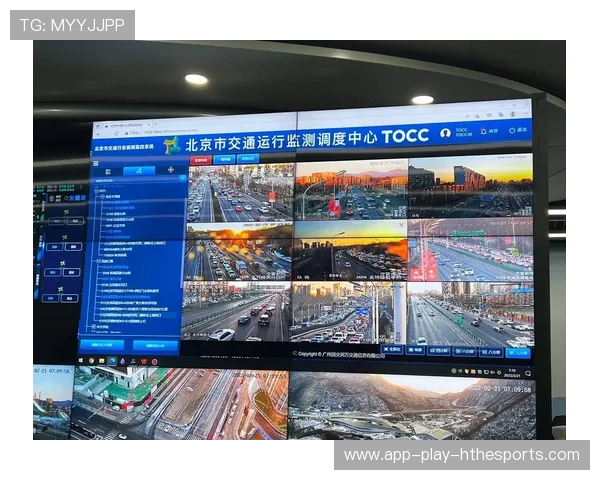Click the browser collections icon in the toolbar
The width and height of the screenshot is (600, 480).
(x=501, y=114)
